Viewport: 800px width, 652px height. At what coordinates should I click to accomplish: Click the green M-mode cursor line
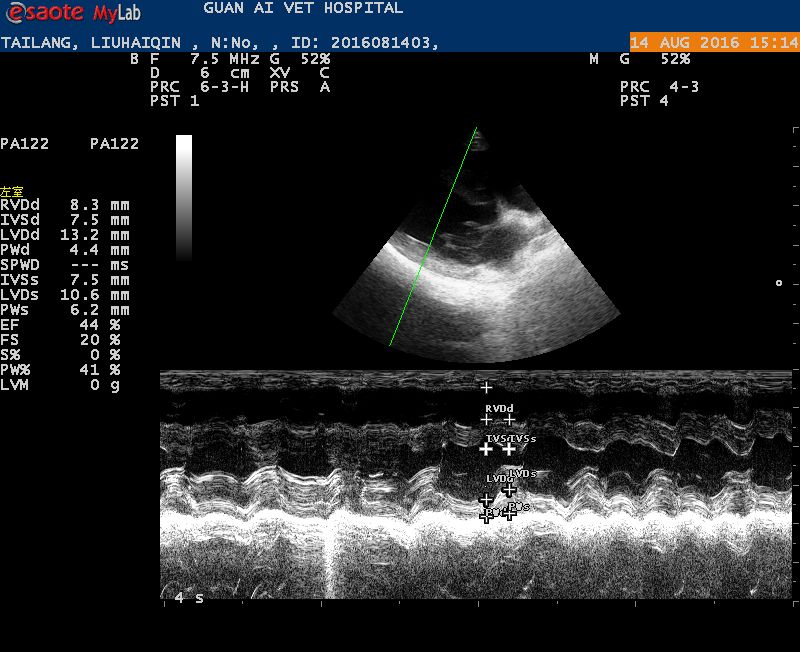[433, 237]
